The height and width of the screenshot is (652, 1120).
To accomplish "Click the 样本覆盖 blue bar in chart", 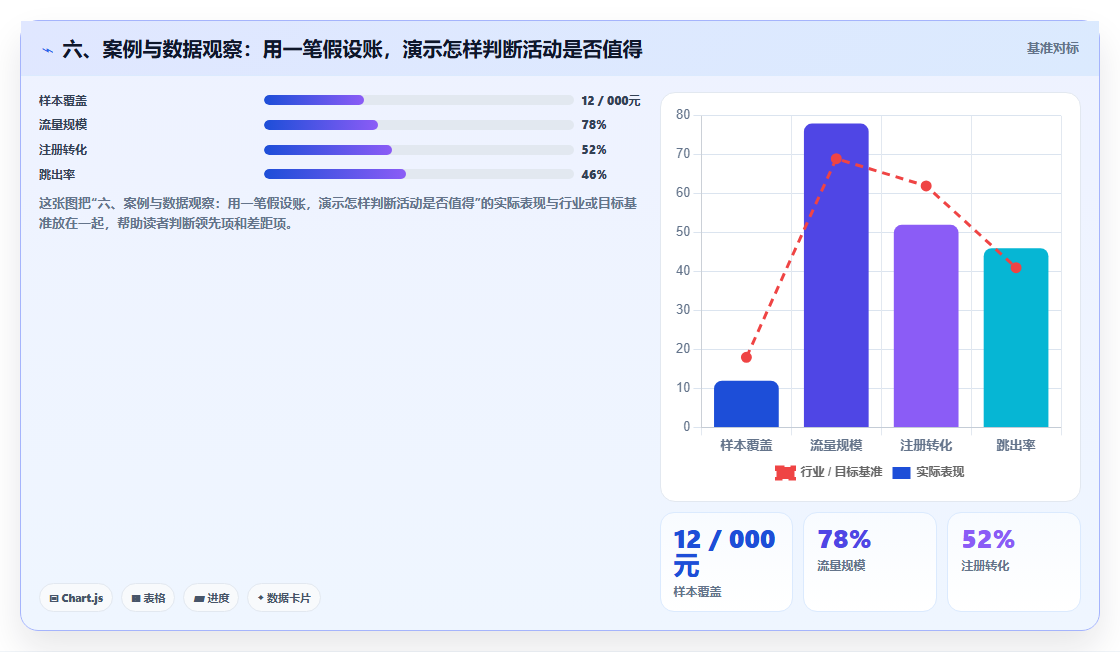I will (x=746, y=403).
